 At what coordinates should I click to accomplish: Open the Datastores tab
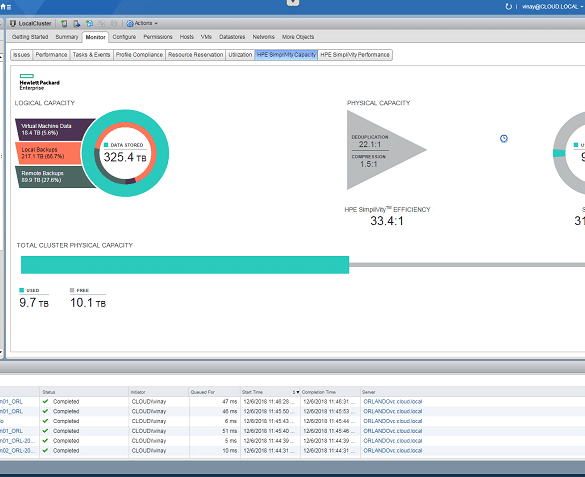pos(232,37)
